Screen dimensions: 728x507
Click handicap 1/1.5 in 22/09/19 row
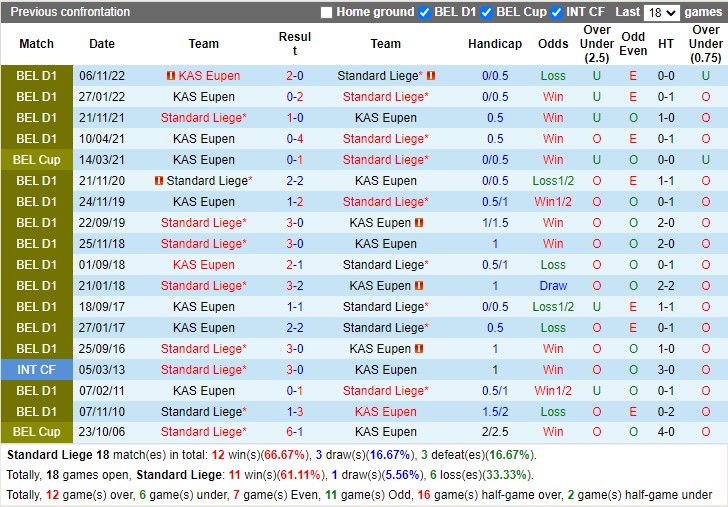[x=495, y=223]
